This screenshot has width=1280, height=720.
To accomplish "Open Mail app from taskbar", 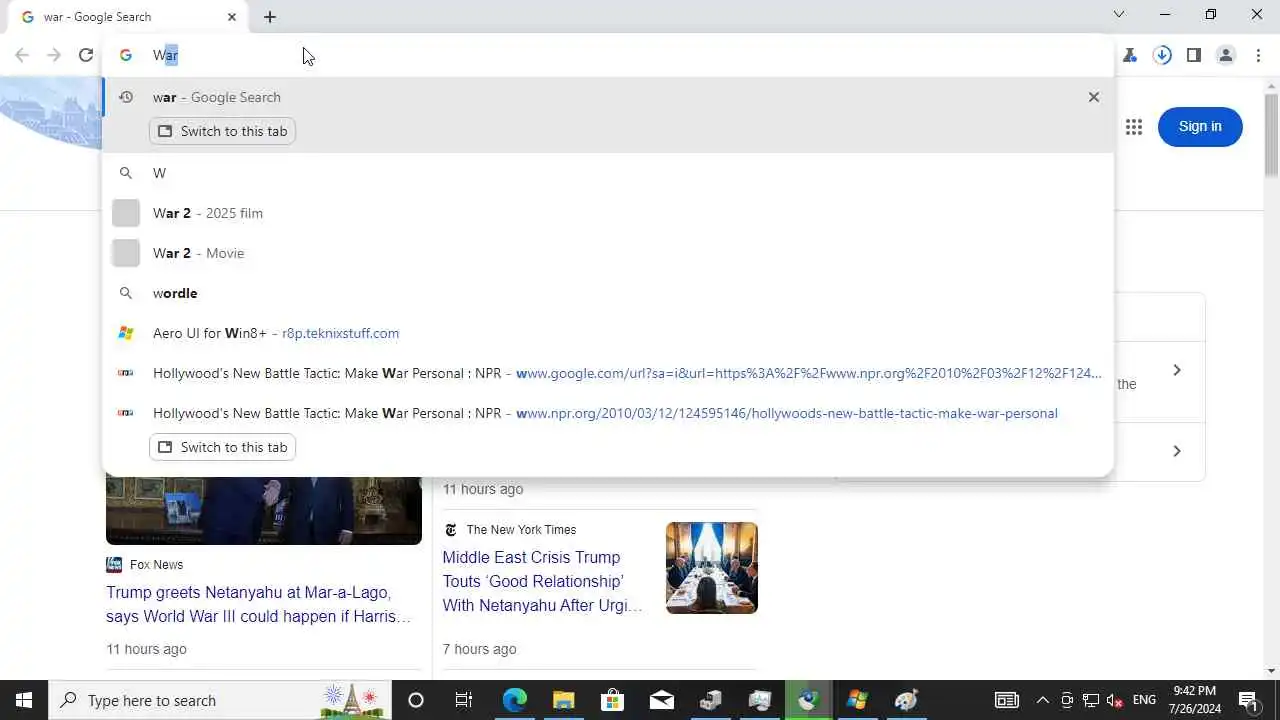I will point(662,700).
